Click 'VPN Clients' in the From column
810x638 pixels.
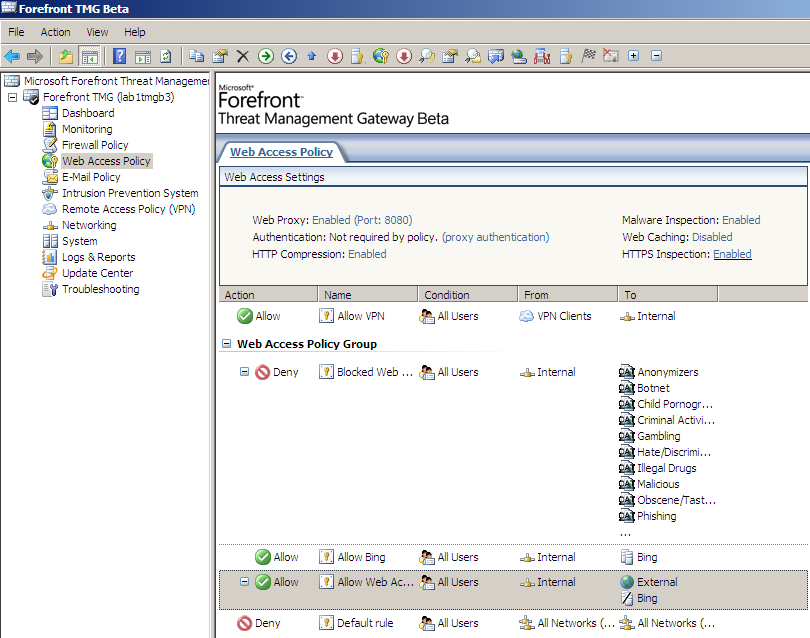pyautogui.click(x=564, y=316)
